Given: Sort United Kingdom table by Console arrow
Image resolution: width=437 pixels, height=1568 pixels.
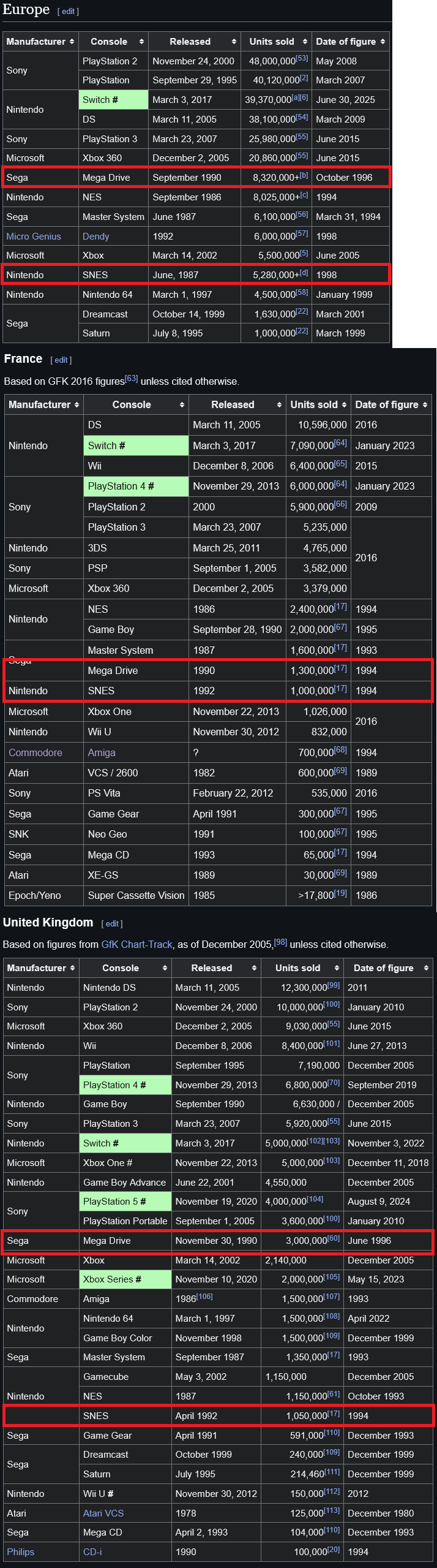Looking at the screenshot, I should tap(165, 968).
